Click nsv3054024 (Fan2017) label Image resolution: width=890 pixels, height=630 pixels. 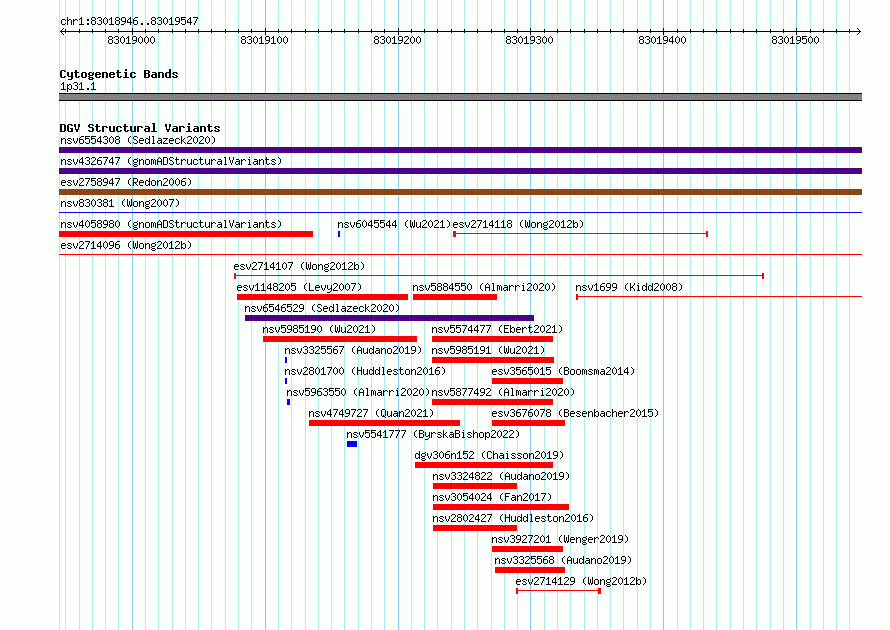[492, 497]
